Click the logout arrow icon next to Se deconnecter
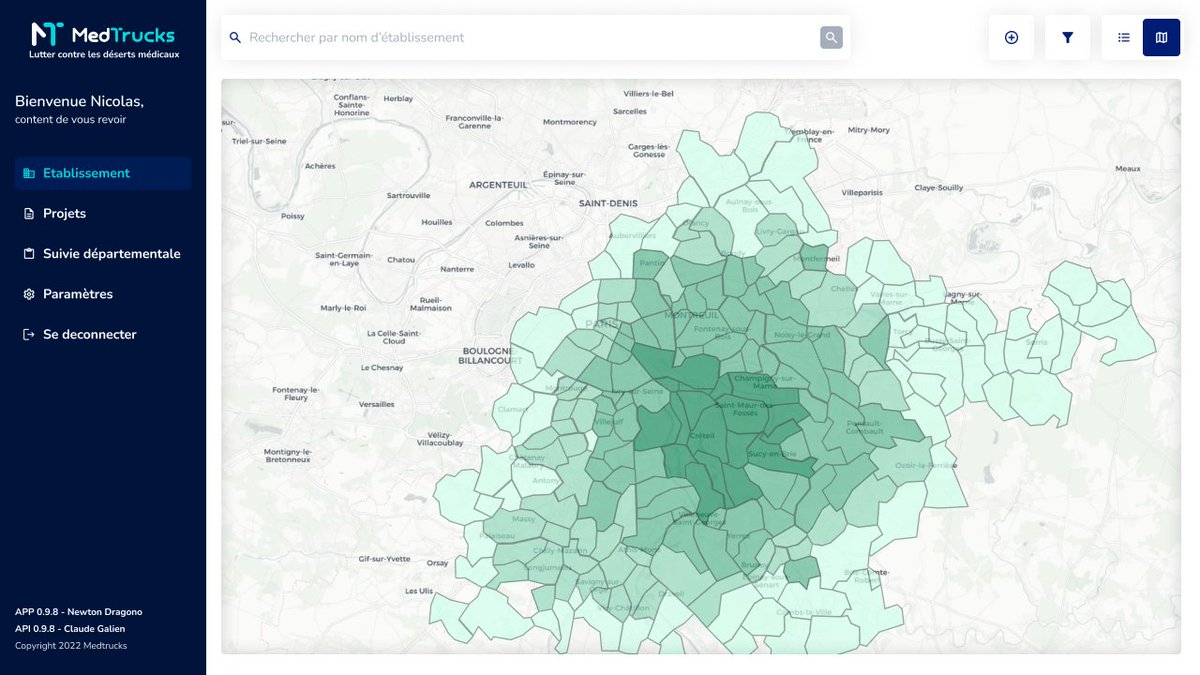Image resolution: width=1200 pixels, height=675 pixels. pos(27,334)
